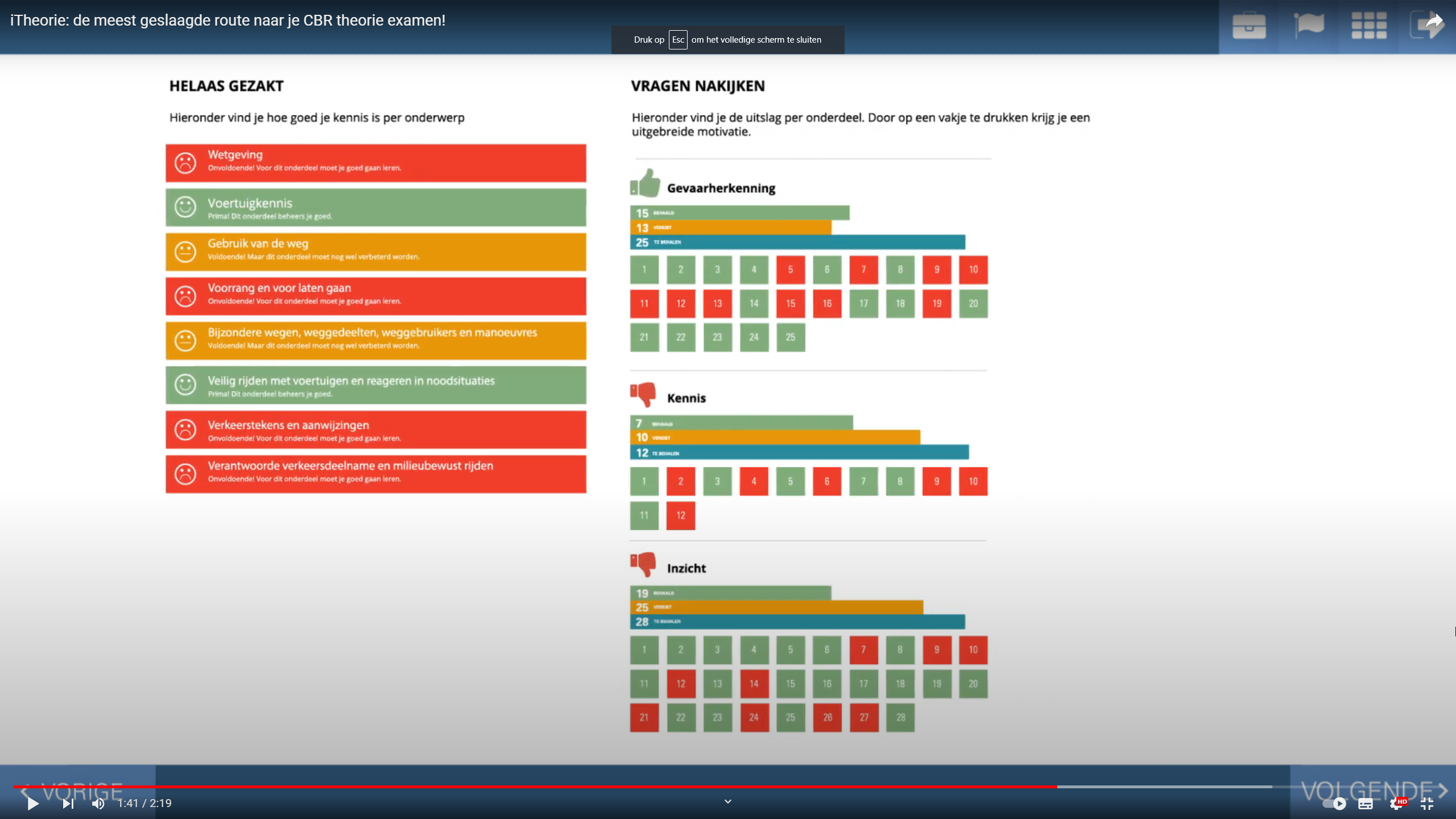Screen dimensions: 1456x819
Task: Click the briefcase icon in the header
Action: coord(1249,26)
